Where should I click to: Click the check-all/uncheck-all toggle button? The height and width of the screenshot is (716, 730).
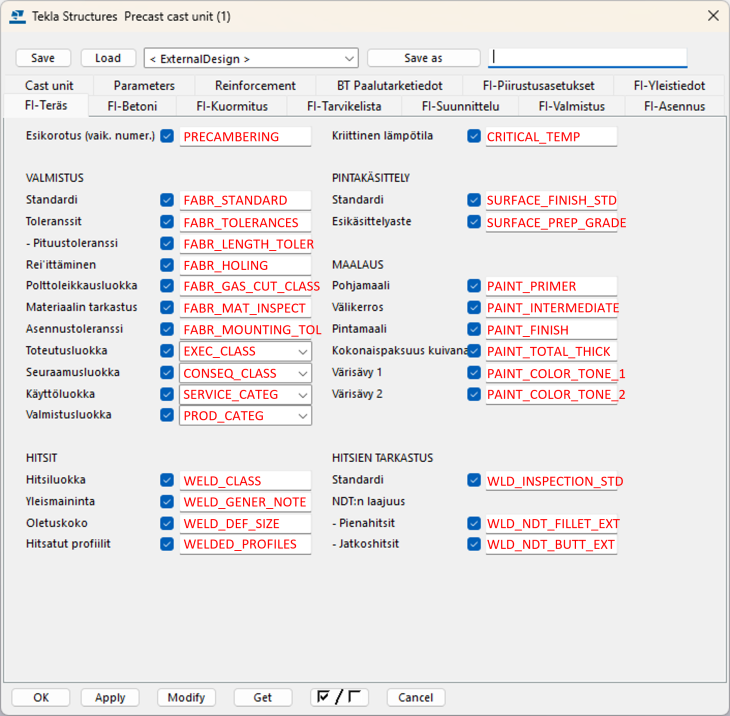click(340, 697)
